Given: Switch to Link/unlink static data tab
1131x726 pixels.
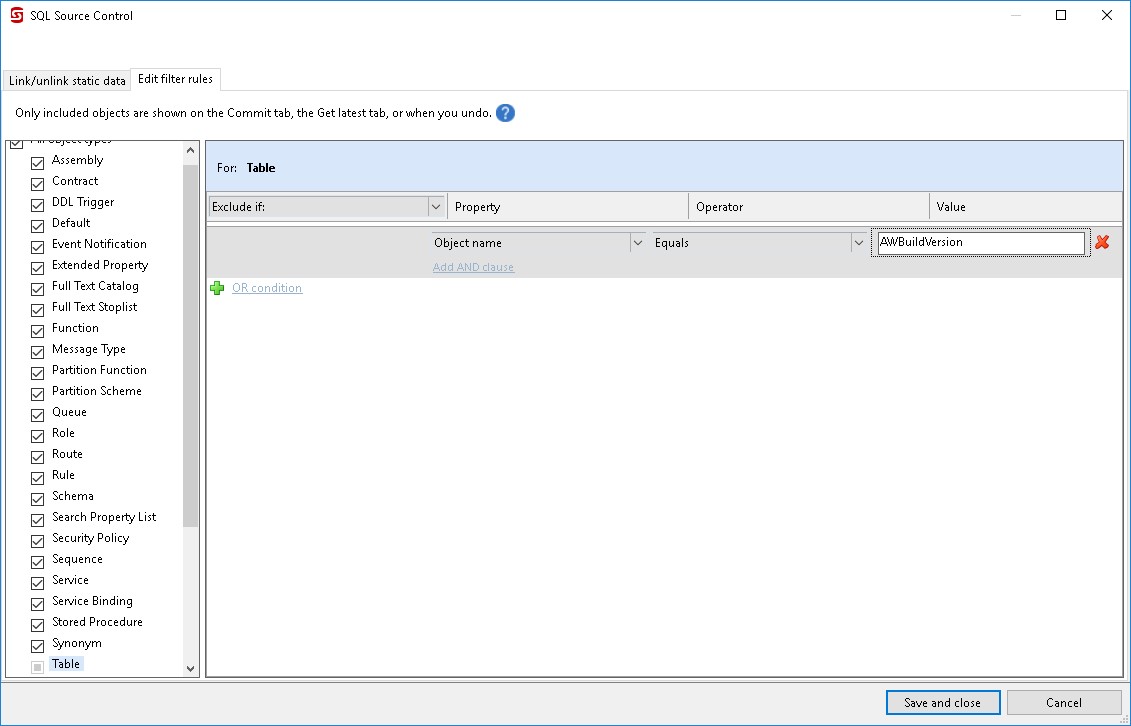Looking at the screenshot, I should point(67,81).
